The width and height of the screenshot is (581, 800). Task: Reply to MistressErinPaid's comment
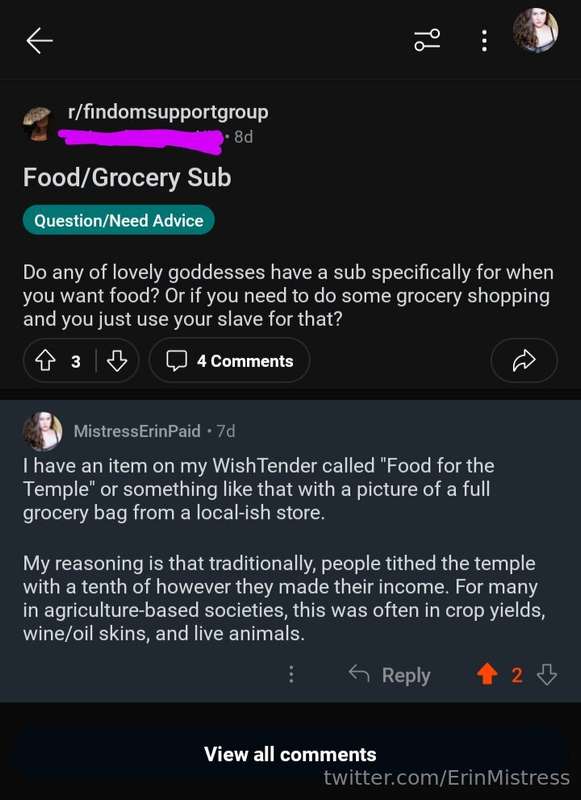pyautogui.click(x=390, y=674)
